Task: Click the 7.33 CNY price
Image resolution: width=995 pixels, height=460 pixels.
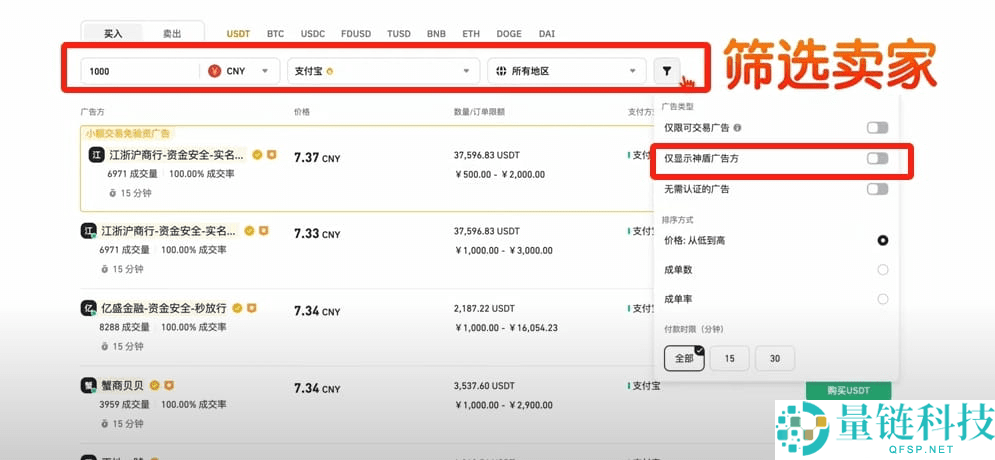Action: (x=317, y=233)
